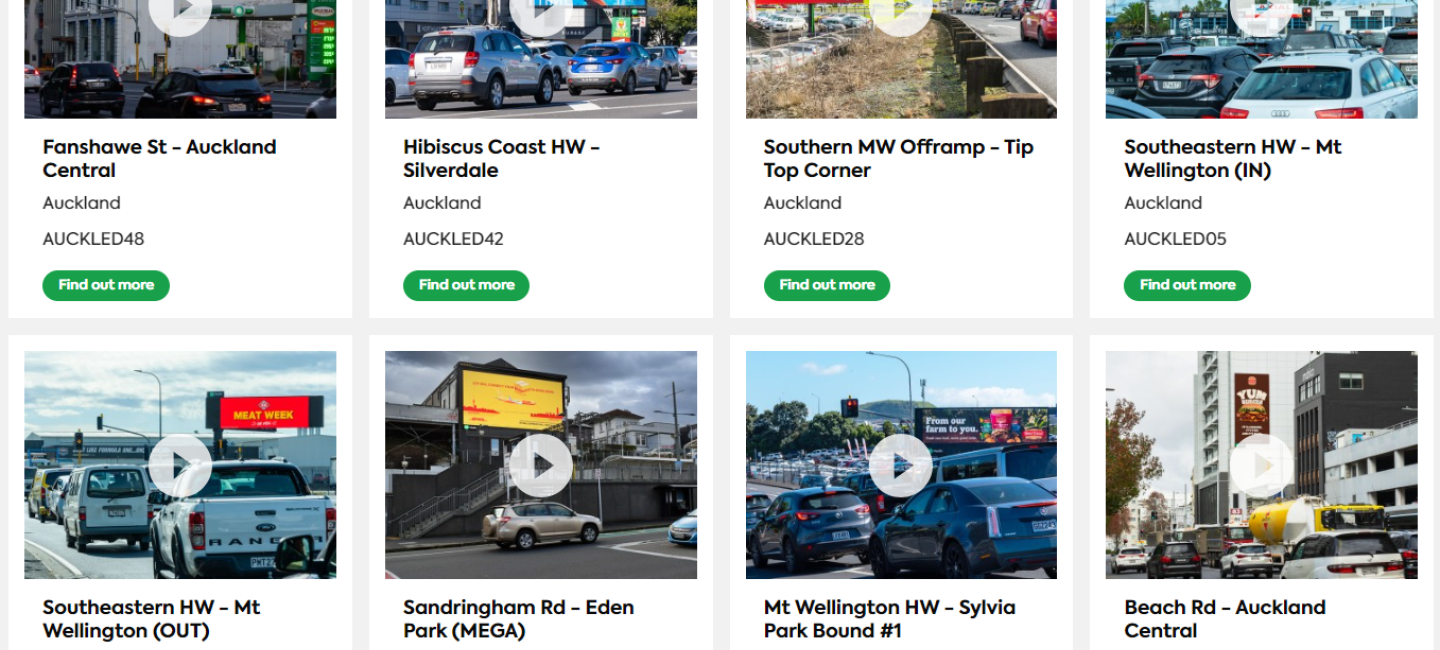Play the Mt Wellington HW Sylvia Park video
Screen dimensions: 1440x650
click(x=901, y=465)
